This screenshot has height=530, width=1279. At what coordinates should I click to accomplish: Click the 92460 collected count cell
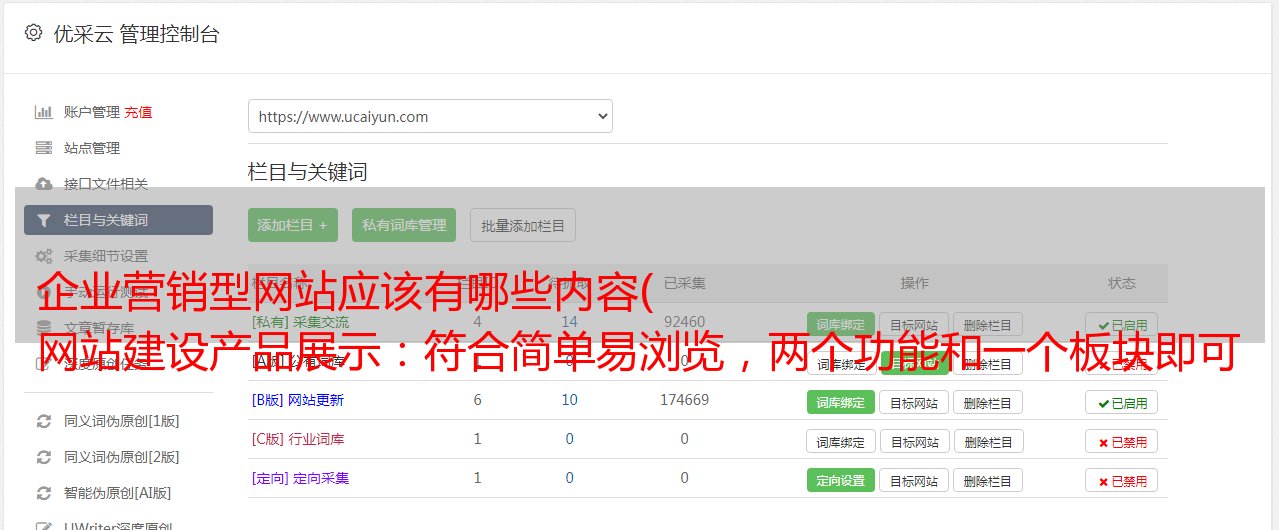(x=685, y=322)
